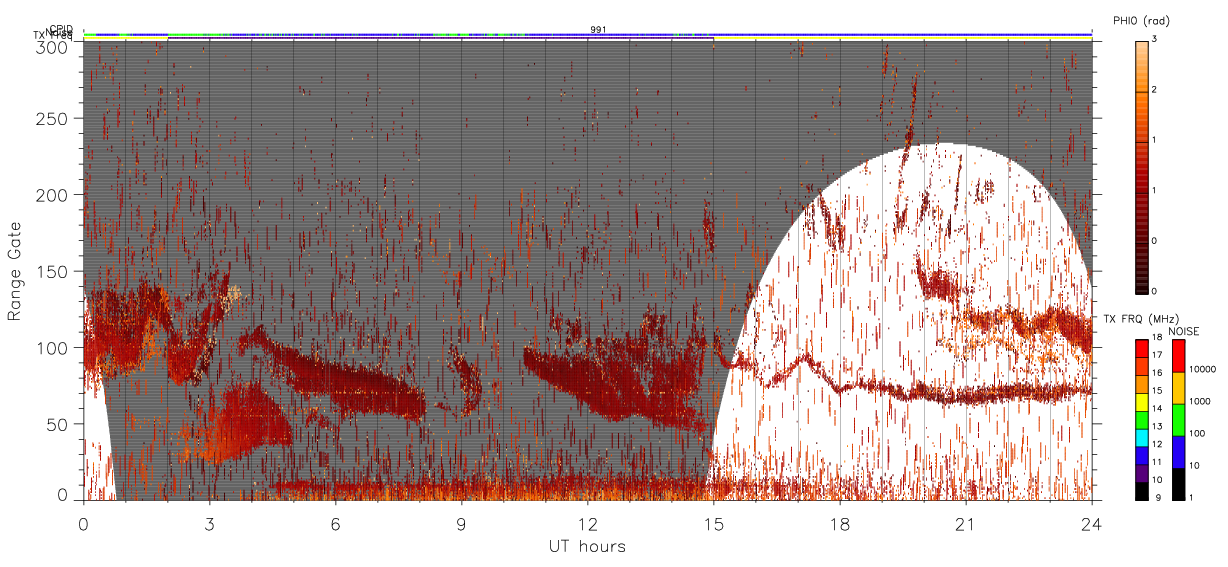Select the green NOISE swatch between 100 and 1000
Image resolution: width=1228 pixels, height=567 pixels.
[x=1178, y=420]
